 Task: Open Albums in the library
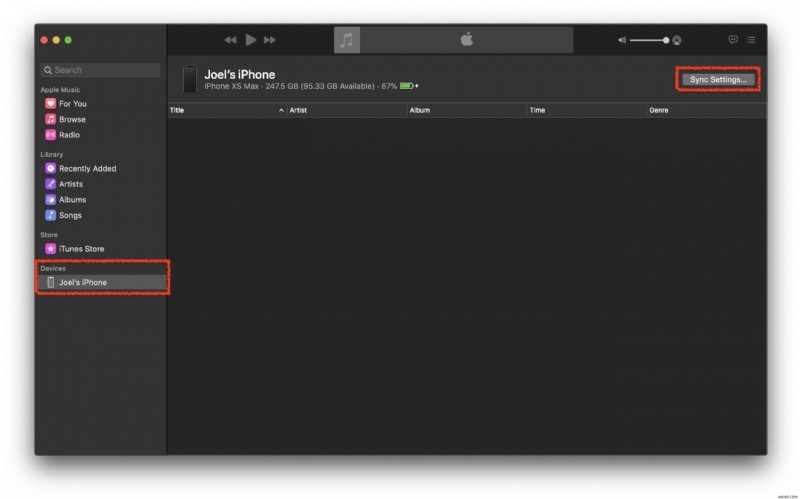[72, 200]
